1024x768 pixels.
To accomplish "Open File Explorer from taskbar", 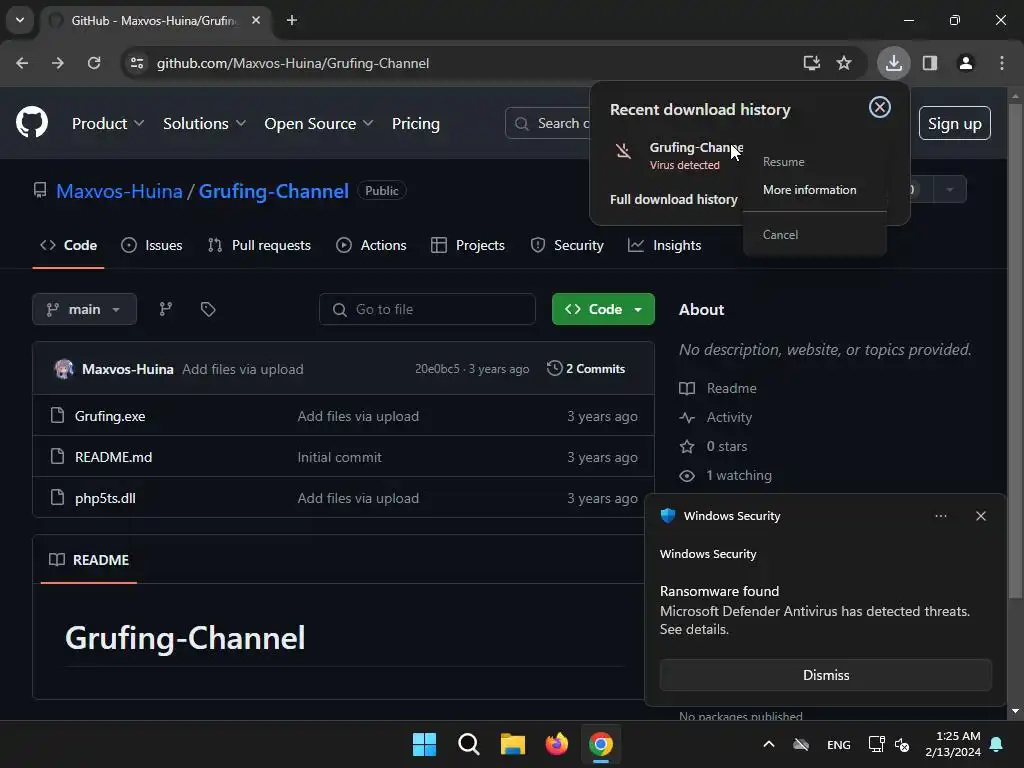I will (x=513, y=744).
